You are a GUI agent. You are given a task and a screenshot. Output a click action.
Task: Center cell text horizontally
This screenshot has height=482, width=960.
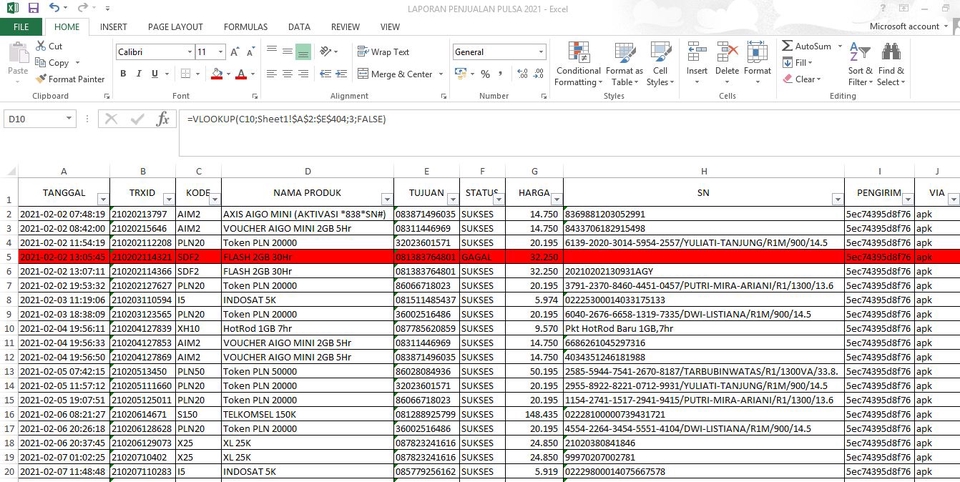tap(287, 73)
